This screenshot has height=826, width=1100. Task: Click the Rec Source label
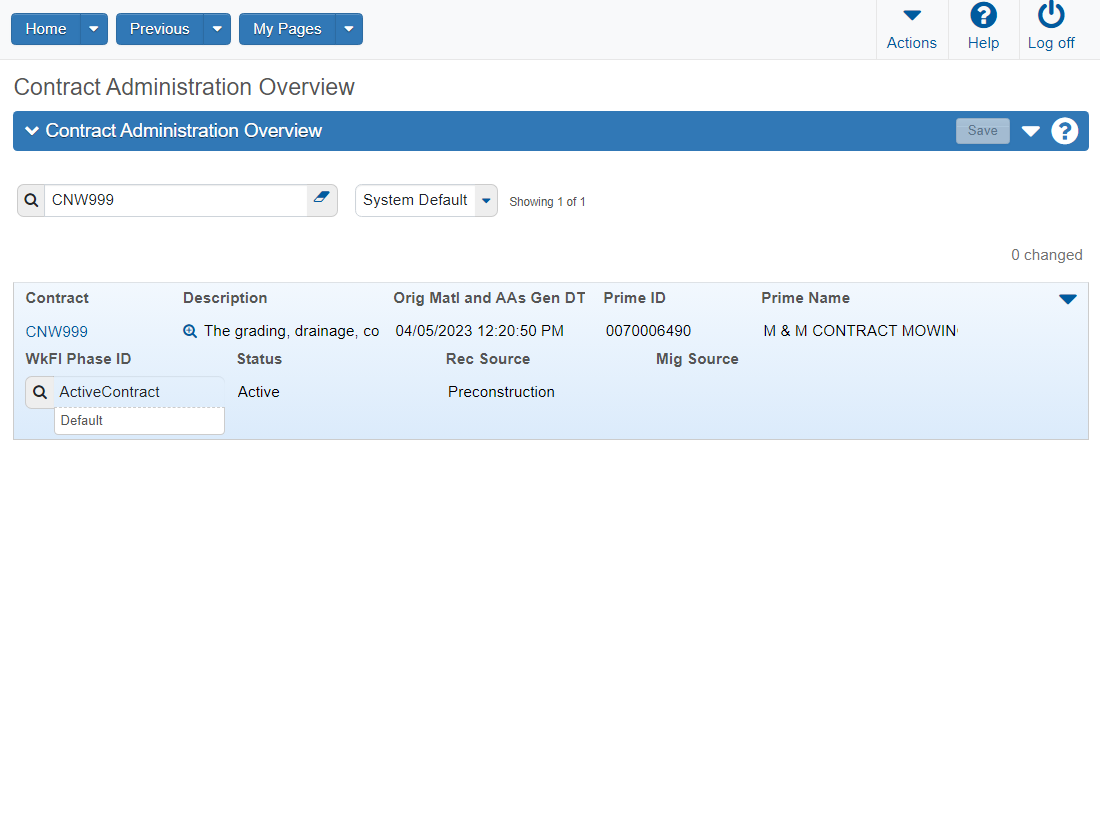point(488,359)
